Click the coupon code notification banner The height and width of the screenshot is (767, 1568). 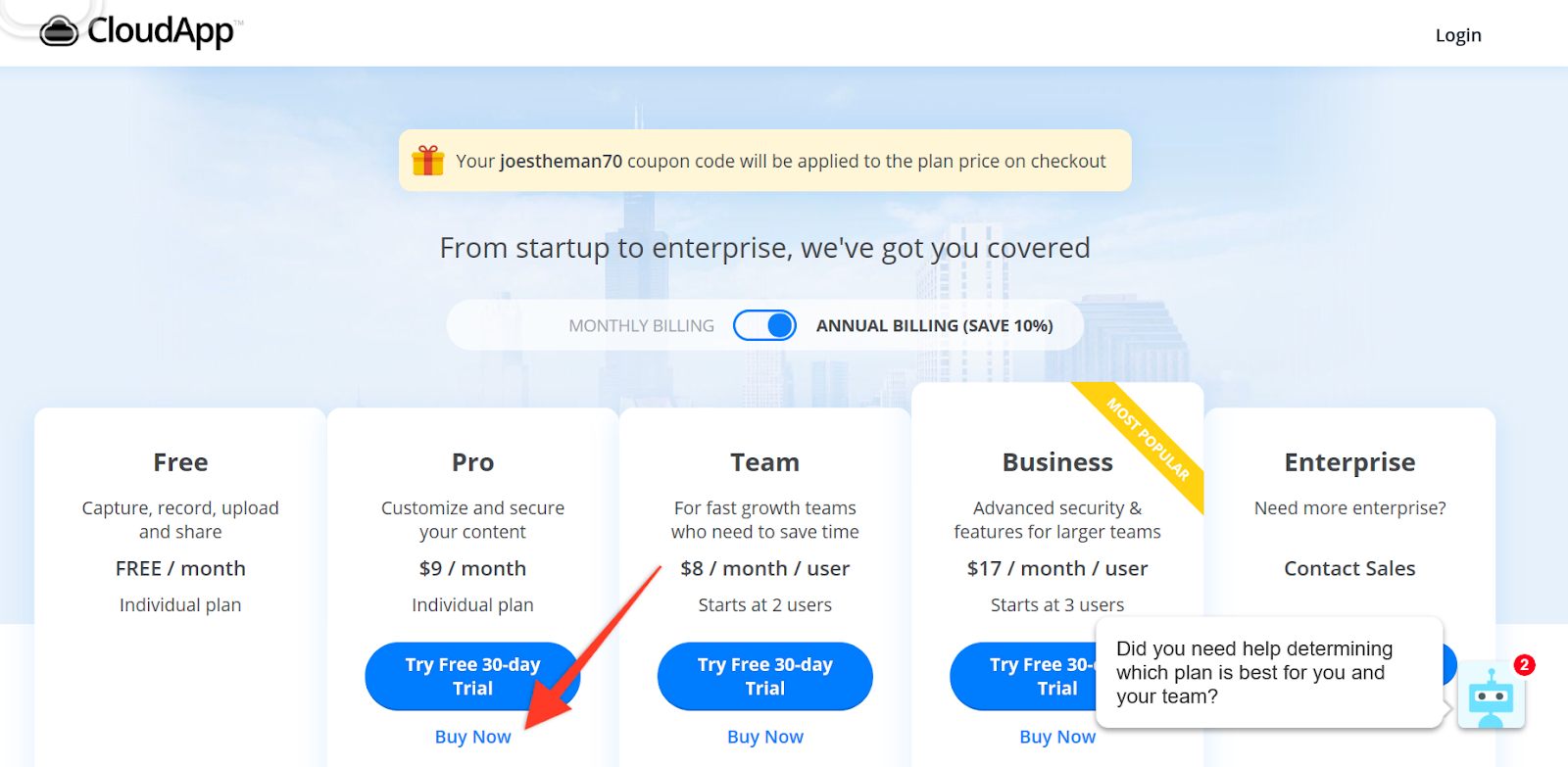click(765, 161)
